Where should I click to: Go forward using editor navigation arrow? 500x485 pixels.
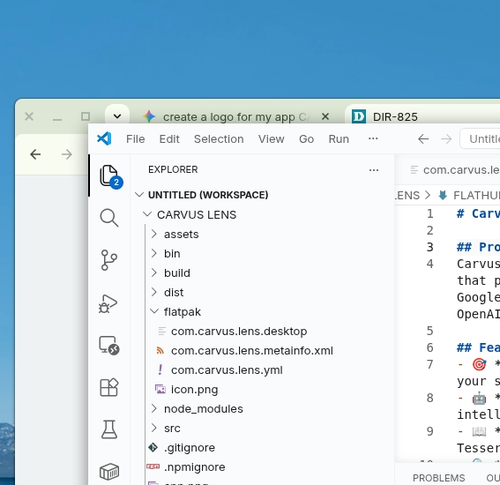446,139
